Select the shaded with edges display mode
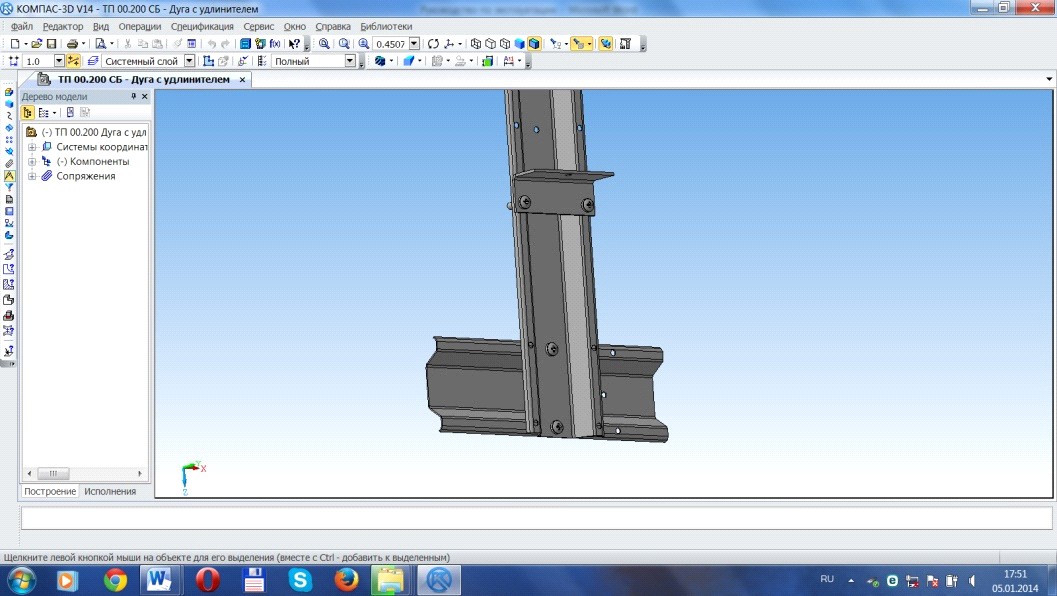This screenshot has width=1057, height=596. tap(534, 44)
